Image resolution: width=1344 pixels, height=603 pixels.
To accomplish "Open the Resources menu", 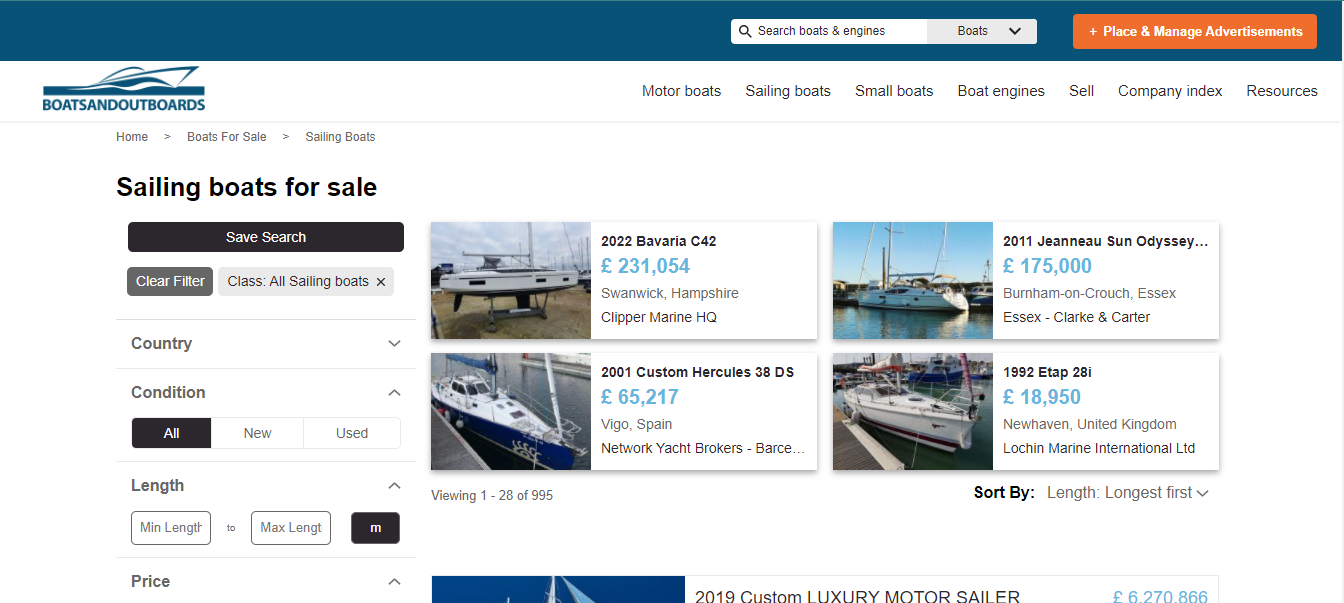I will (x=1282, y=91).
